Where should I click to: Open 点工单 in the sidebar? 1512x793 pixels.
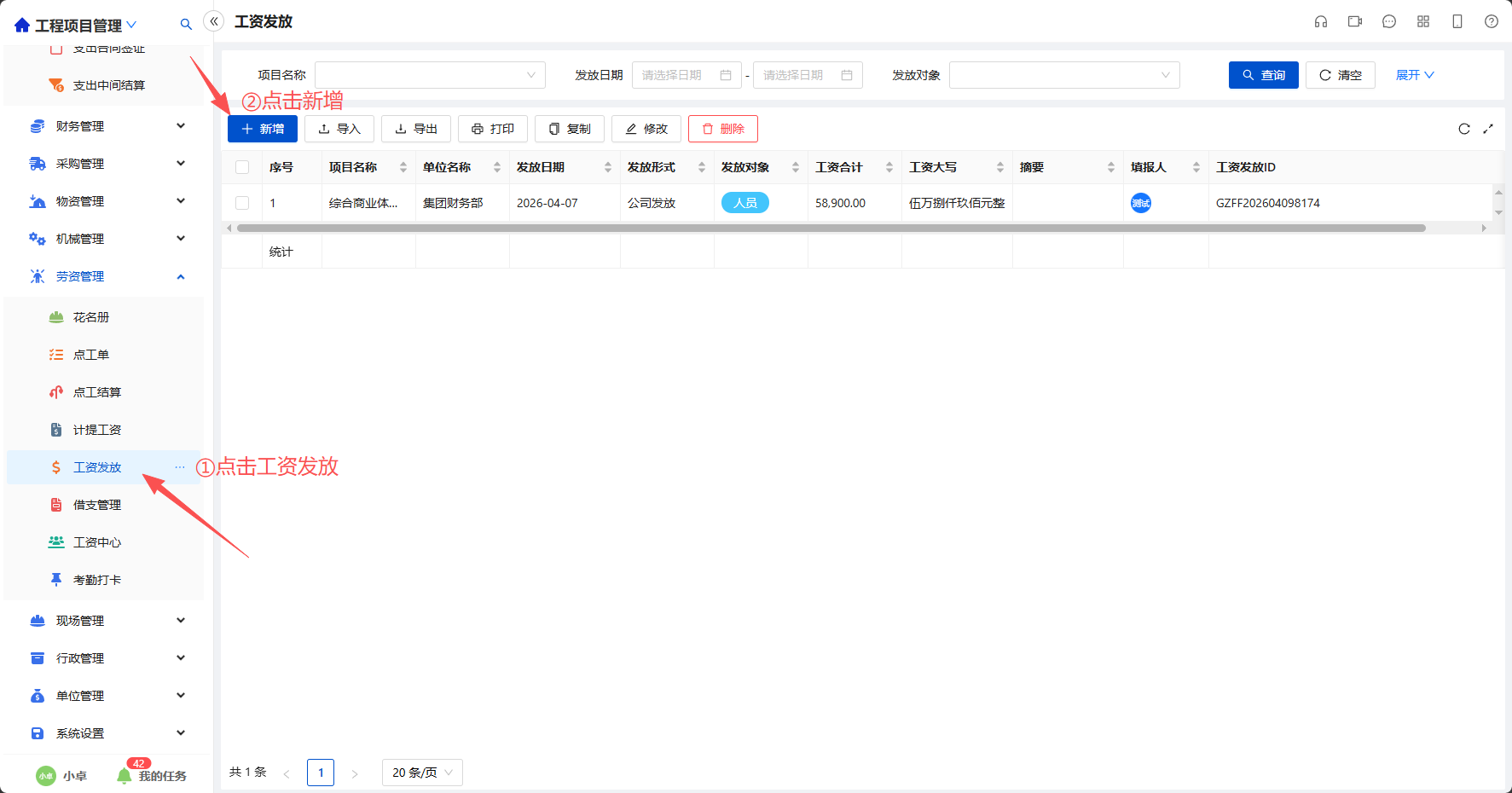tap(91, 355)
